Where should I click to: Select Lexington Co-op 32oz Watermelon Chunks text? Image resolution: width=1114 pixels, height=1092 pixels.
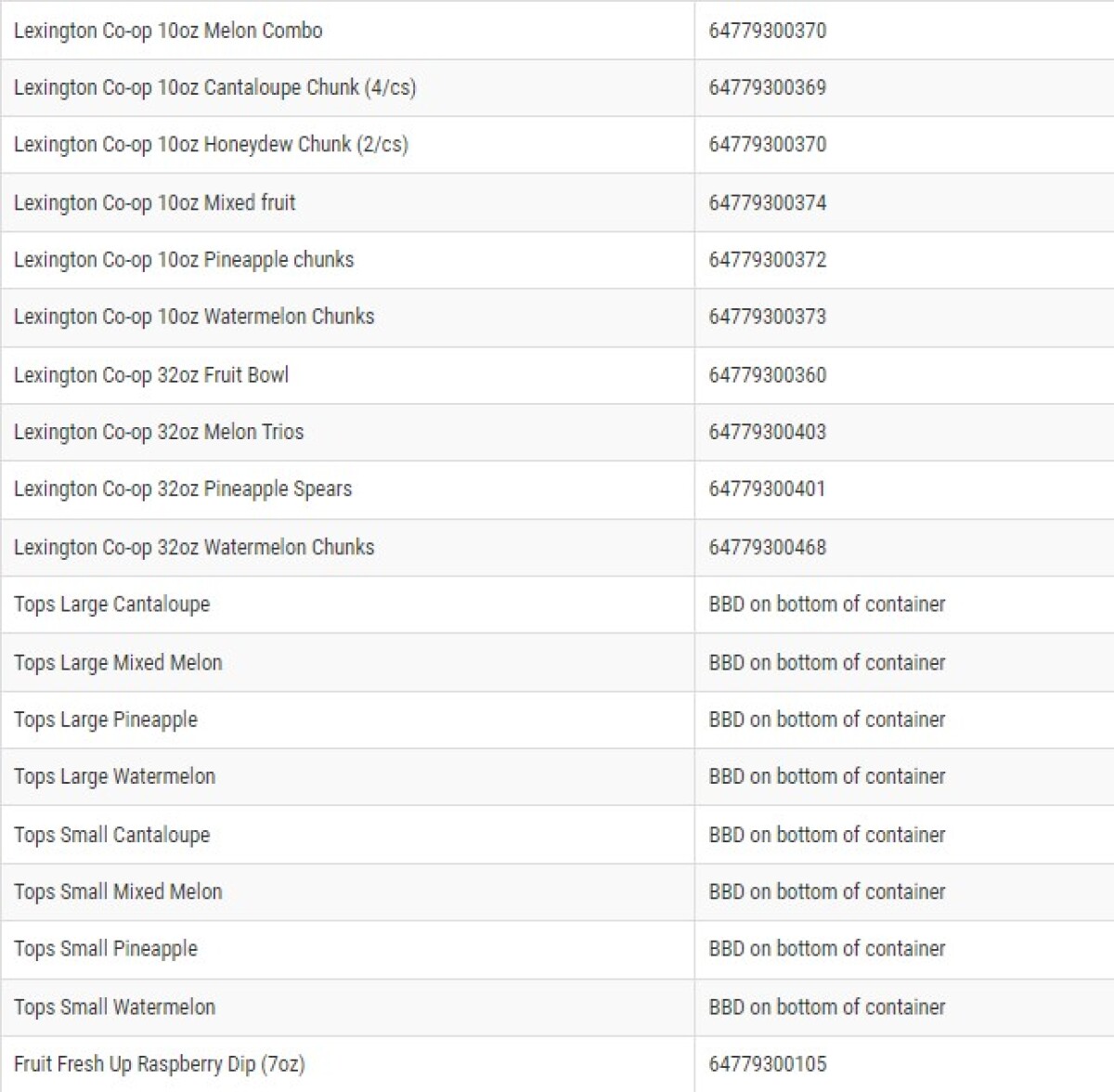(194, 547)
